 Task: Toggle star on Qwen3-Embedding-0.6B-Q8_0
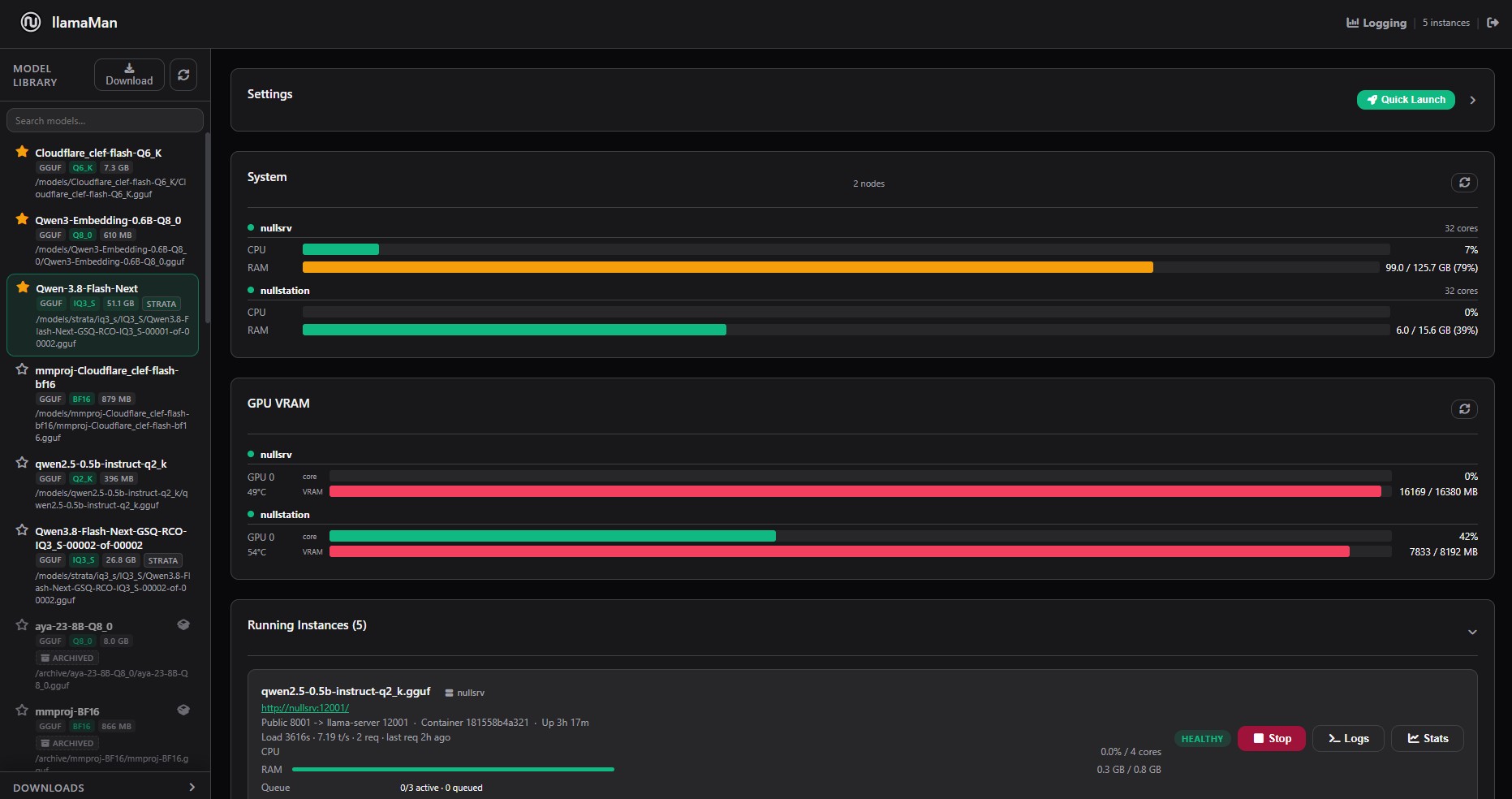22,219
